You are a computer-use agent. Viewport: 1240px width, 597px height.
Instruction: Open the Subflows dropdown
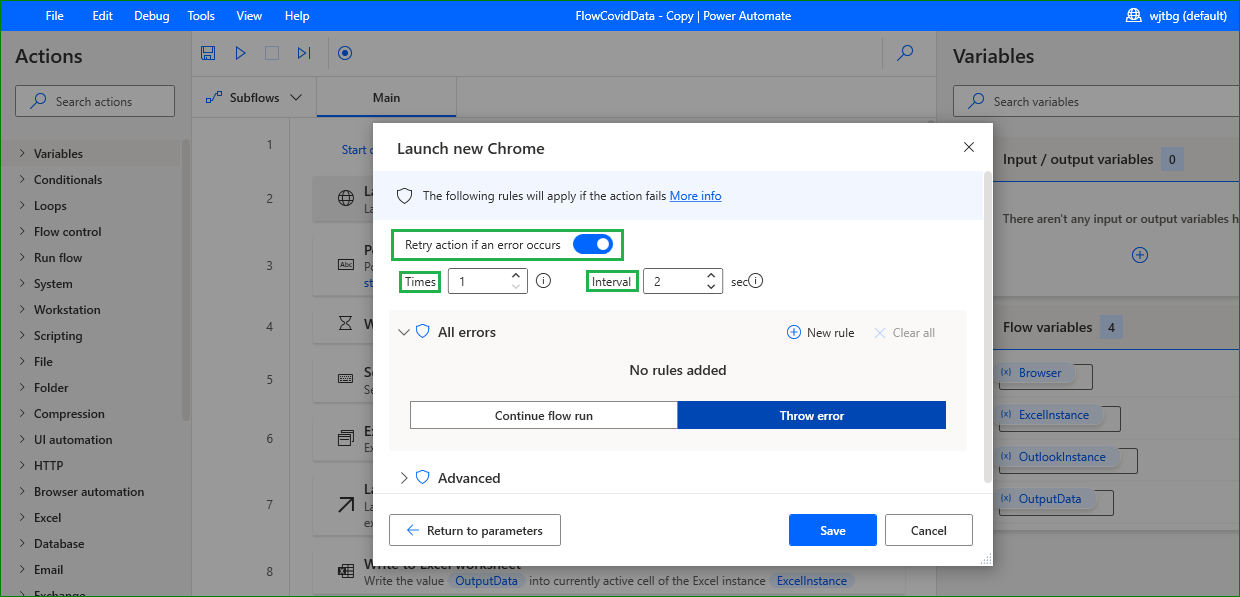click(x=253, y=97)
